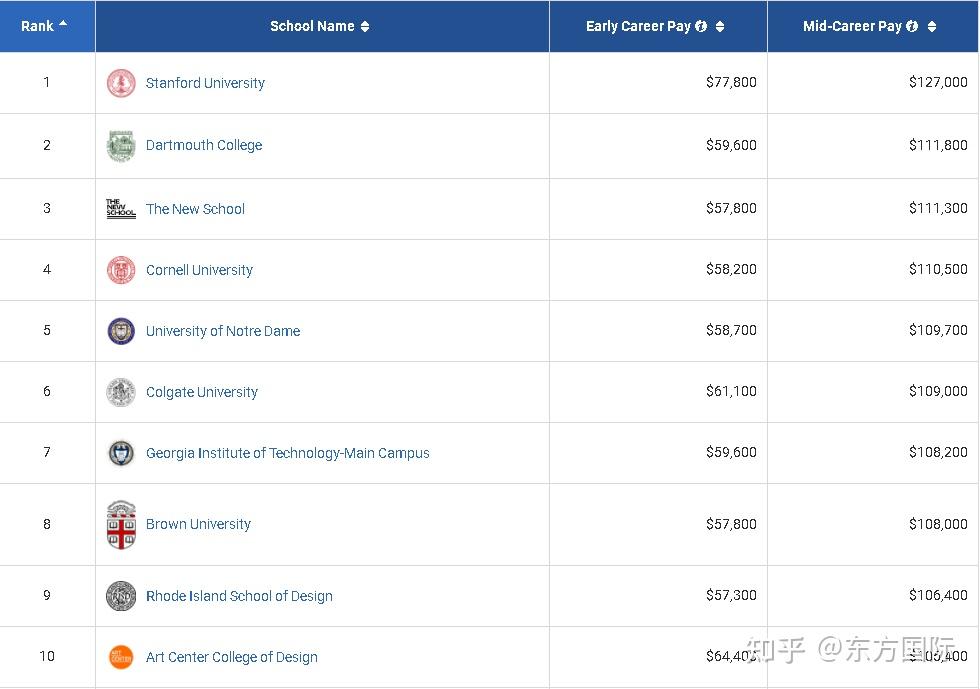980x689 pixels.
Task: Click the Georgia Tech seal icon
Action: pyautogui.click(x=121, y=453)
